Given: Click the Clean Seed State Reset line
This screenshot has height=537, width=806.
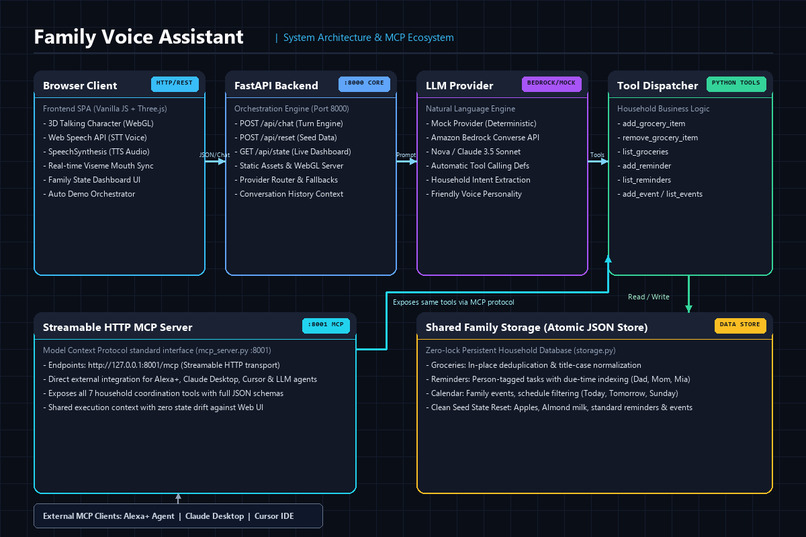Looking at the screenshot, I should pyautogui.click(x=559, y=408).
